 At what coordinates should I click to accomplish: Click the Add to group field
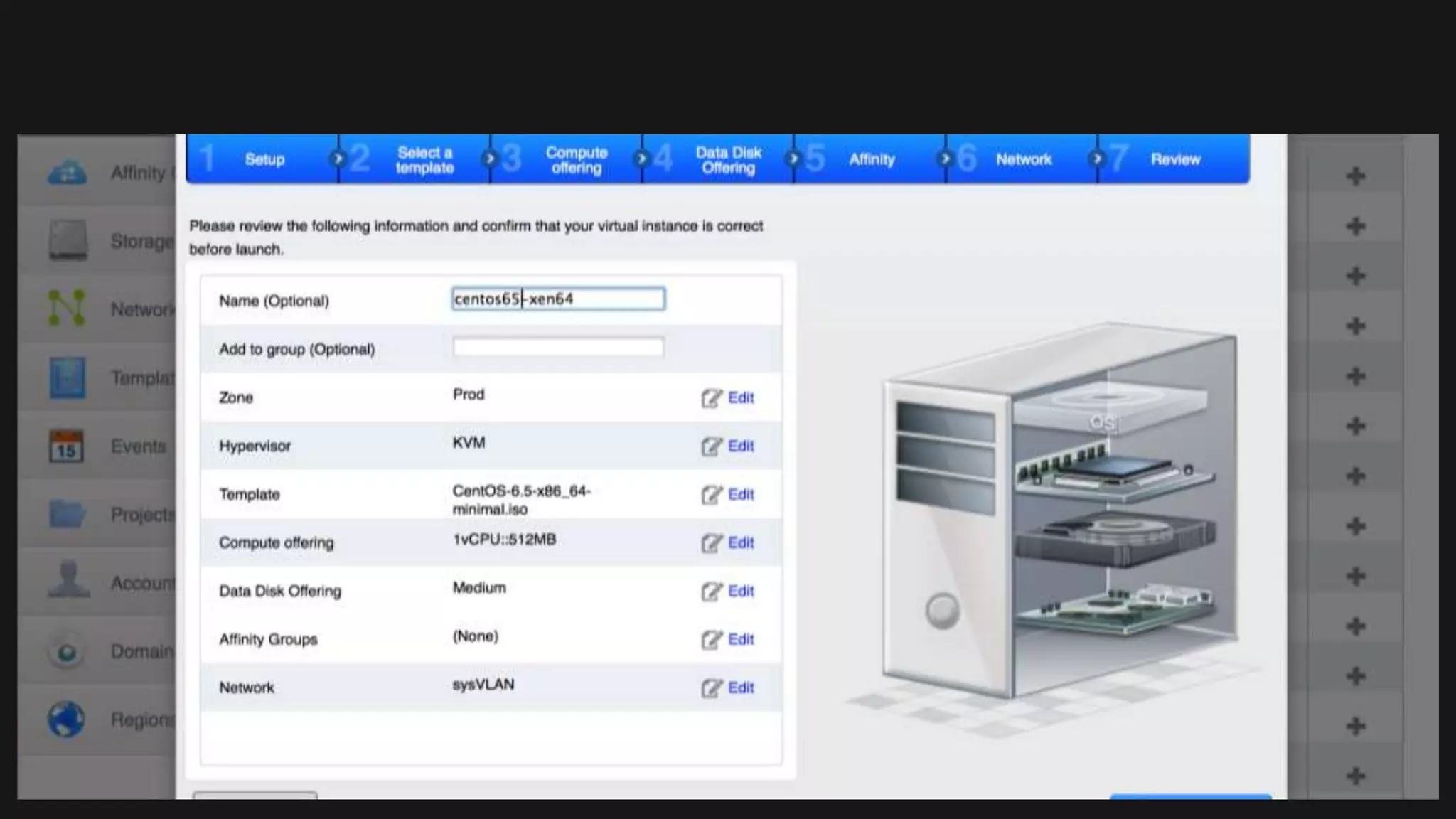[x=558, y=348]
